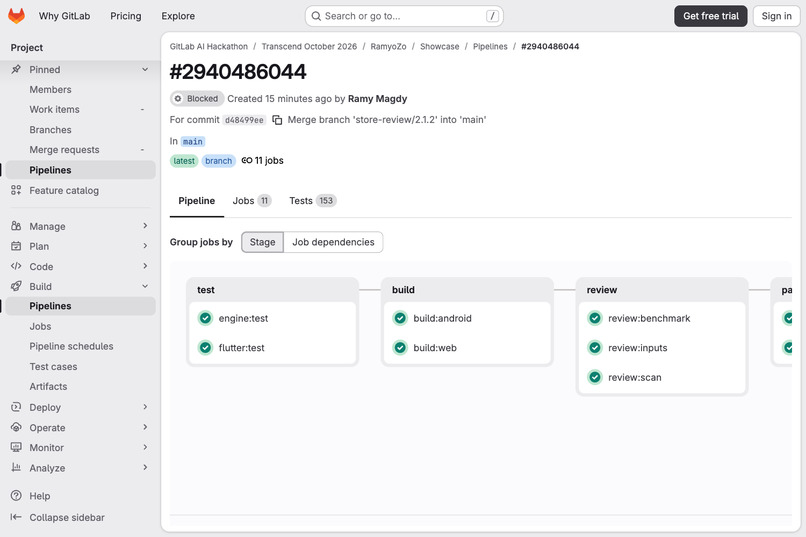
Task: Expand the Plan section chevron
Action: [145, 246]
